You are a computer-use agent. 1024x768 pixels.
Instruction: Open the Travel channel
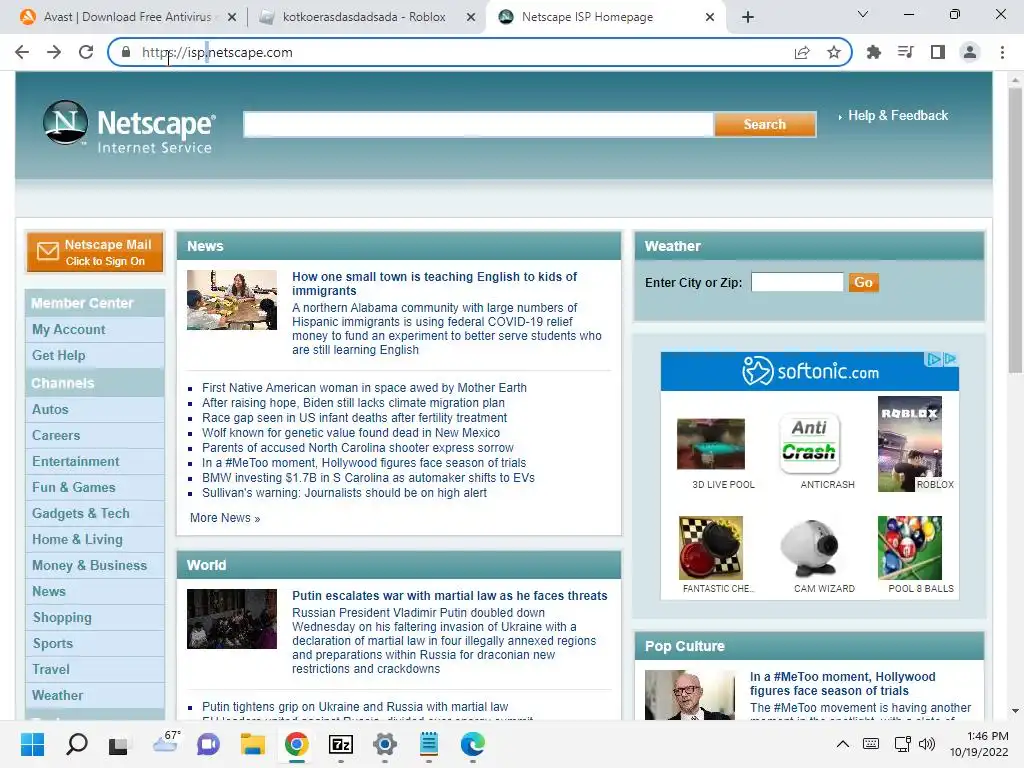click(x=51, y=670)
